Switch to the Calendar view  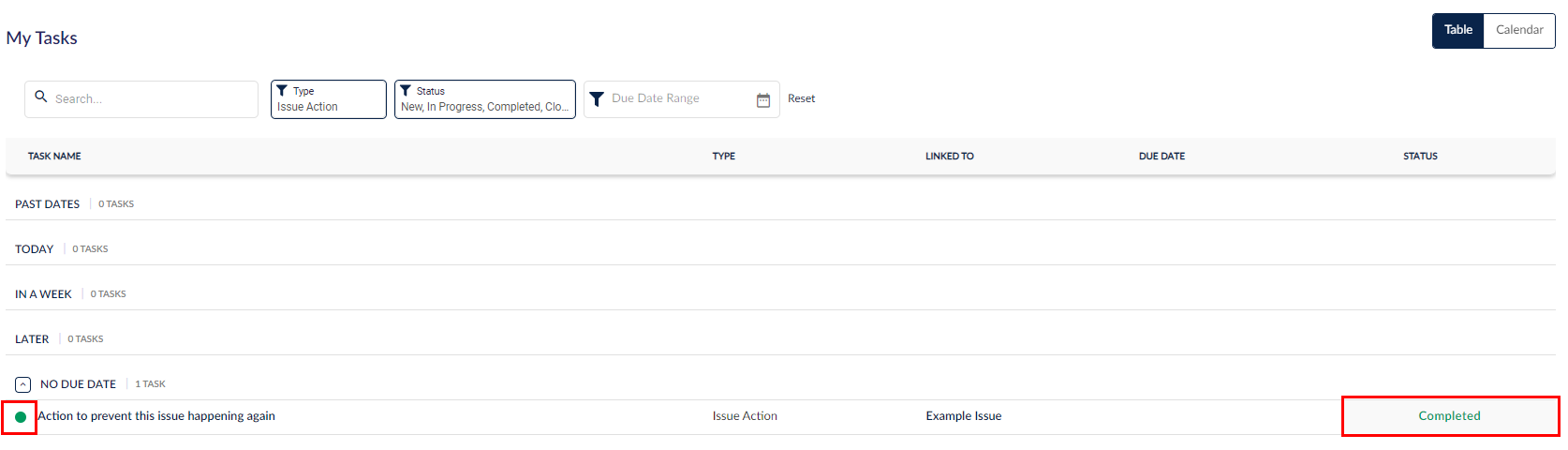[1519, 30]
